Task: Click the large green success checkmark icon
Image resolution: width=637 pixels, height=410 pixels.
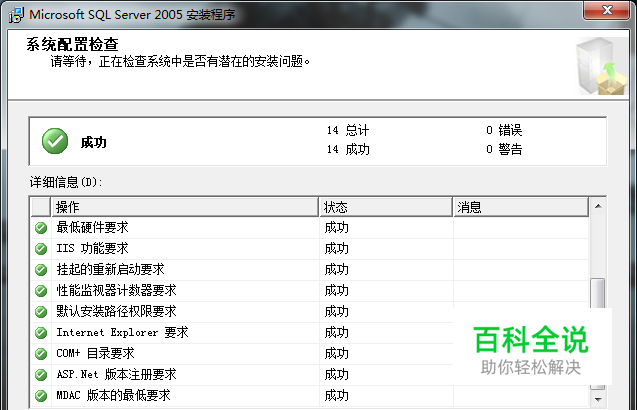Action: tap(55, 141)
